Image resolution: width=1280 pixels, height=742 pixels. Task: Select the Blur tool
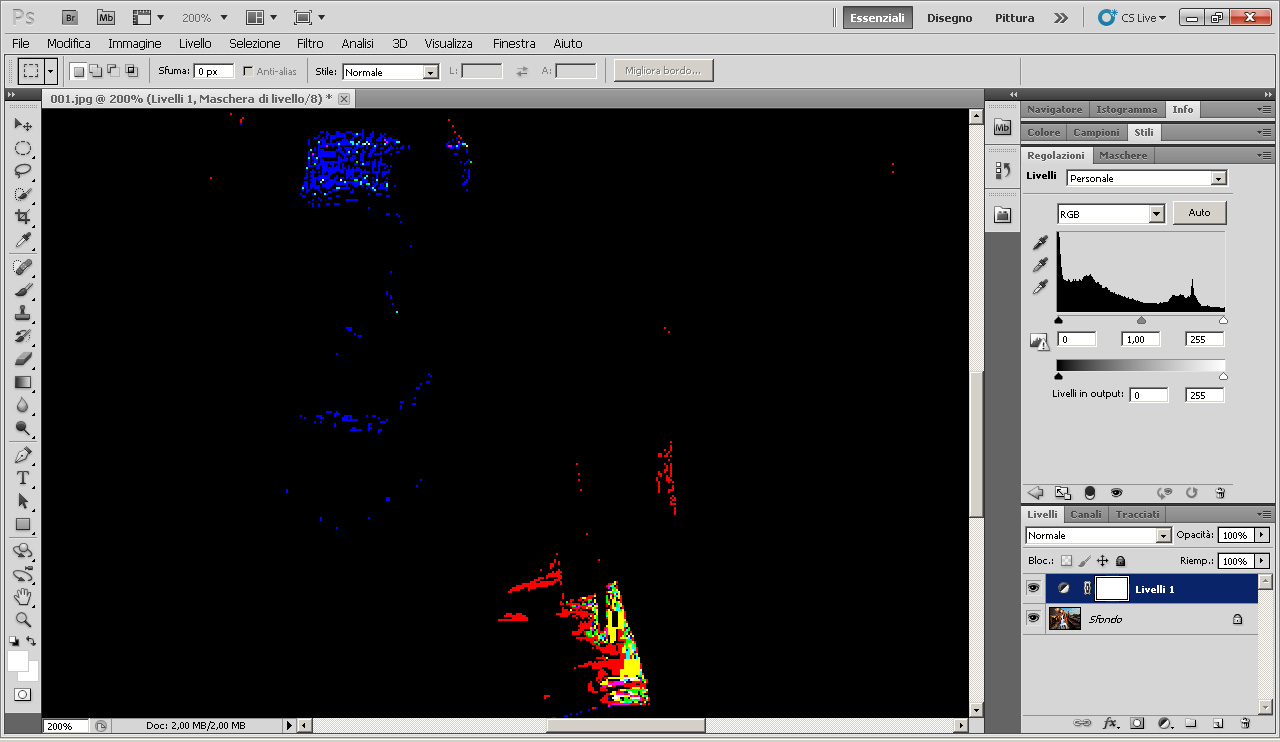(22, 405)
